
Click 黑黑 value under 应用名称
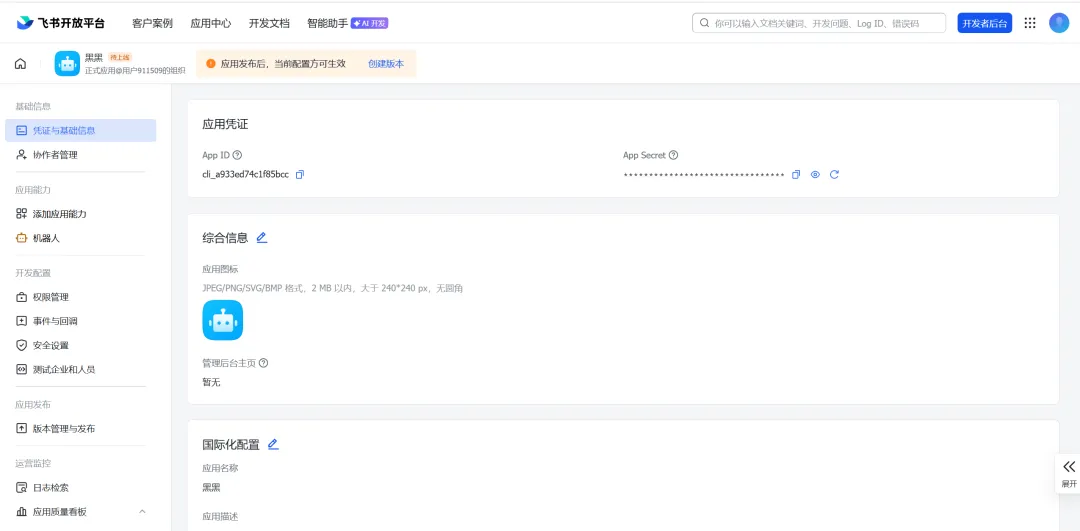pos(211,488)
